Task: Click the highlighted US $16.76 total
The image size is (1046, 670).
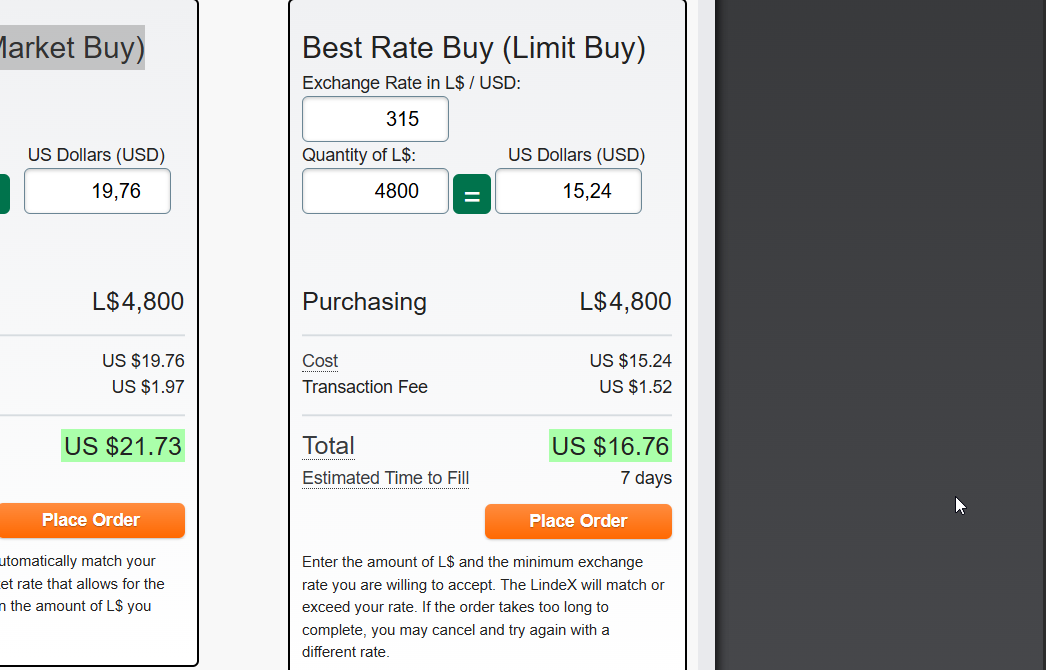Action: pos(610,446)
